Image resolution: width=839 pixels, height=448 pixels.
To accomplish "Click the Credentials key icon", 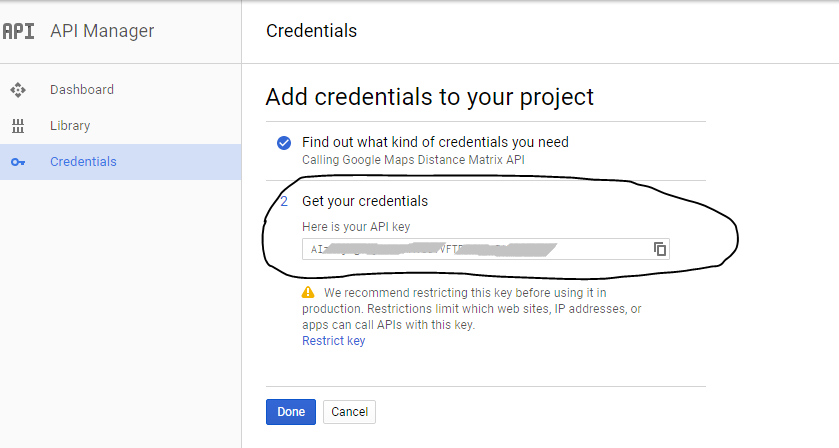I will [18, 162].
